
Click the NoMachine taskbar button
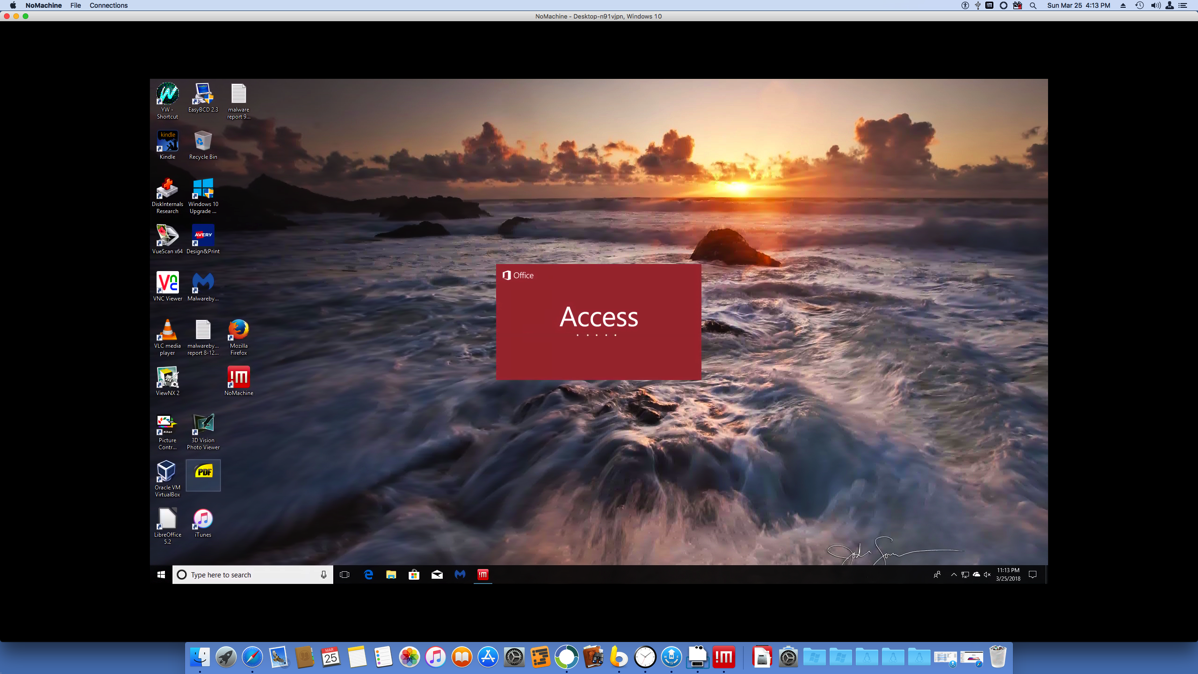click(x=483, y=575)
